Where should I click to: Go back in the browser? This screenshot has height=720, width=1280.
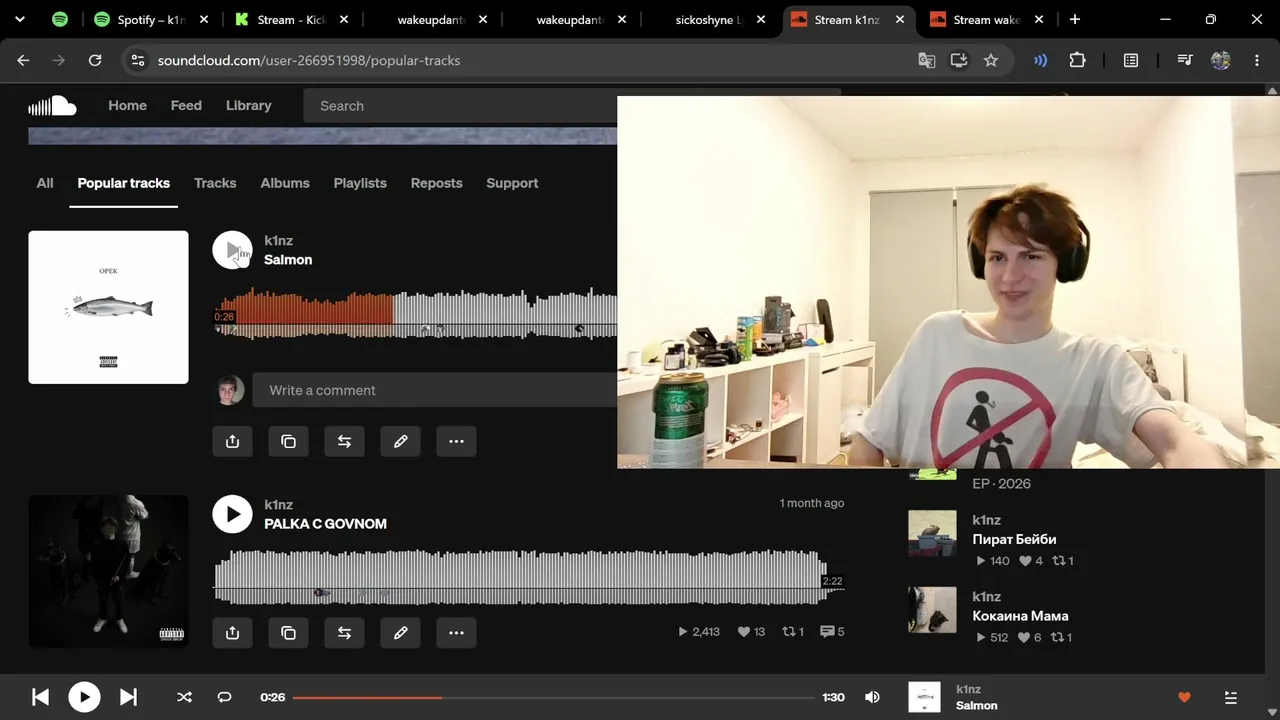pos(23,60)
